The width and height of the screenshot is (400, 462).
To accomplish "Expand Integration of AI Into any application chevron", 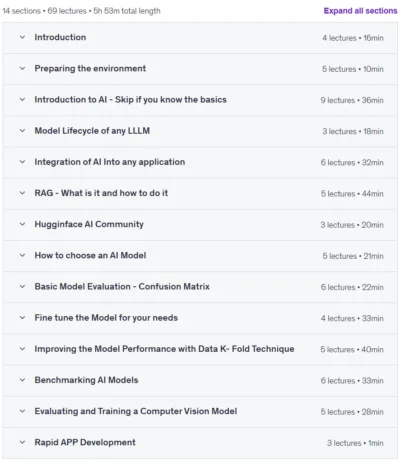I will 22,162.
